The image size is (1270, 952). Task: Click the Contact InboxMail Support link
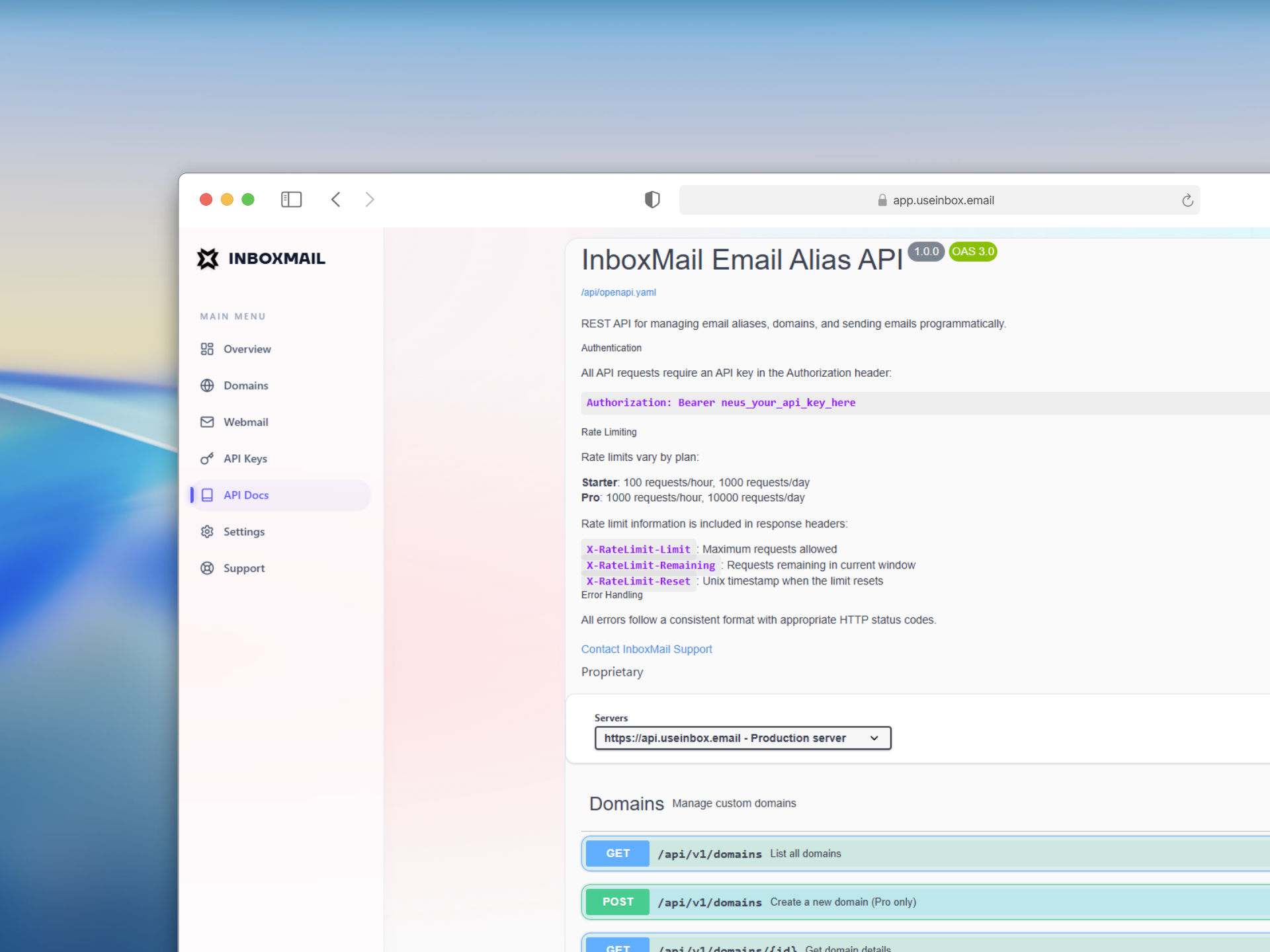point(646,649)
